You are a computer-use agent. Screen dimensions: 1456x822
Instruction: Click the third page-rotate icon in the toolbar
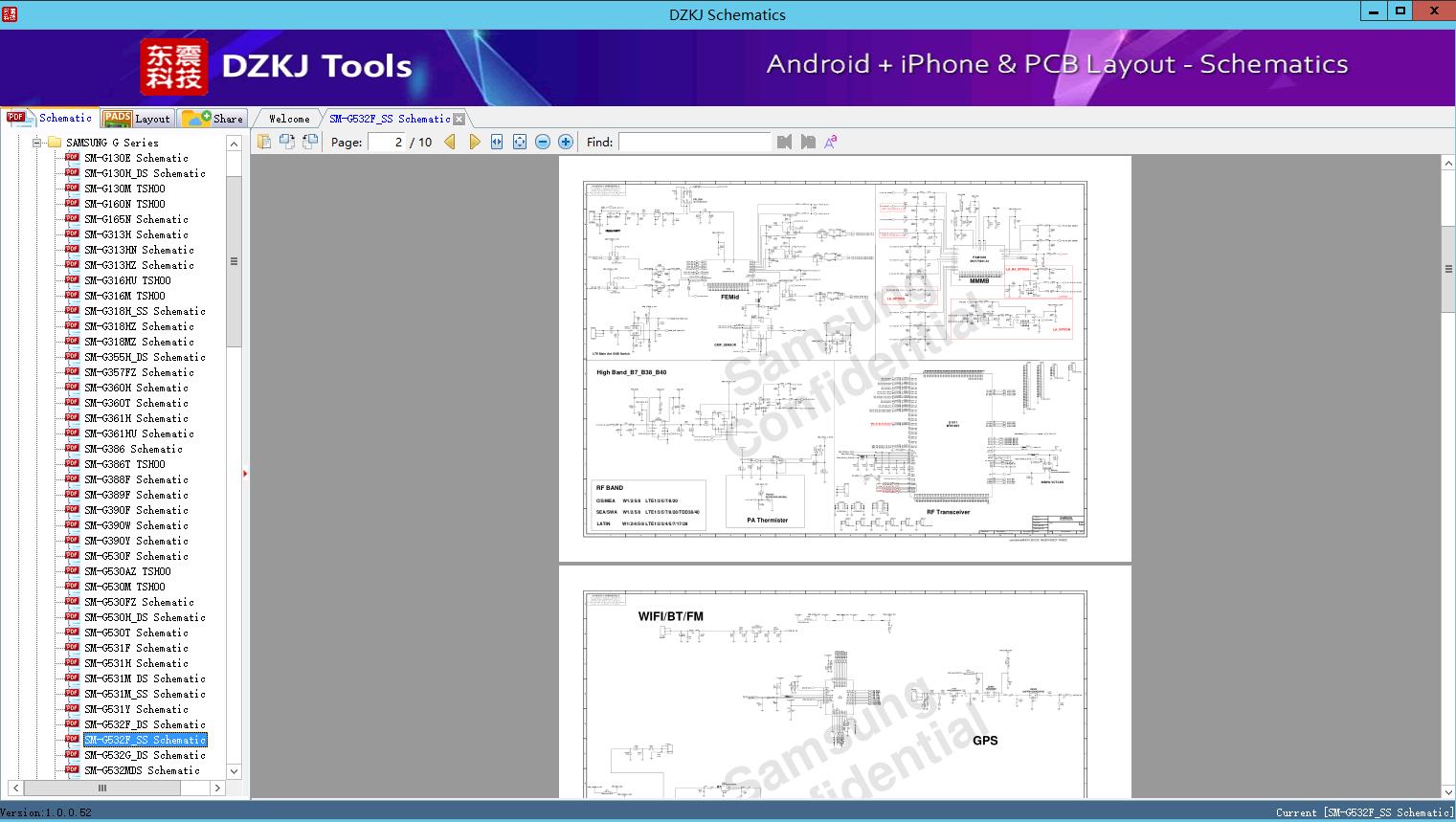point(310,142)
